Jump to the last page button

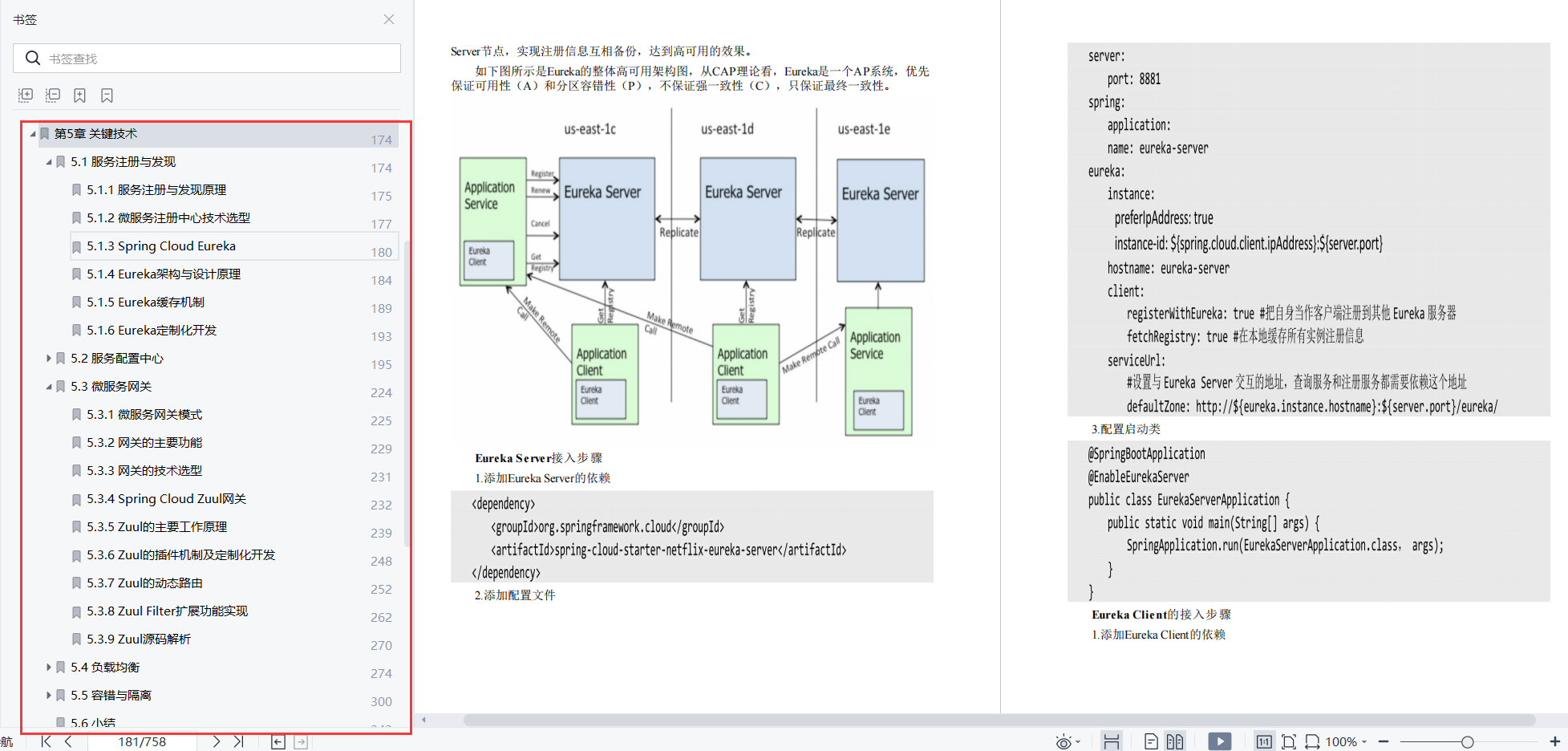coord(238,741)
